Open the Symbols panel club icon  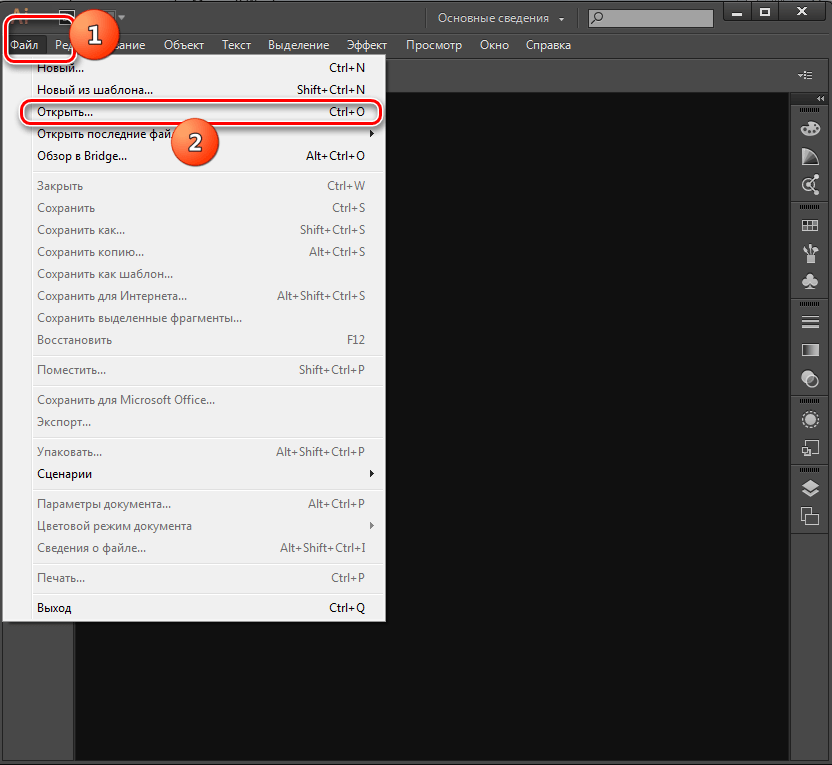pyautogui.click(x=810, y=282)
